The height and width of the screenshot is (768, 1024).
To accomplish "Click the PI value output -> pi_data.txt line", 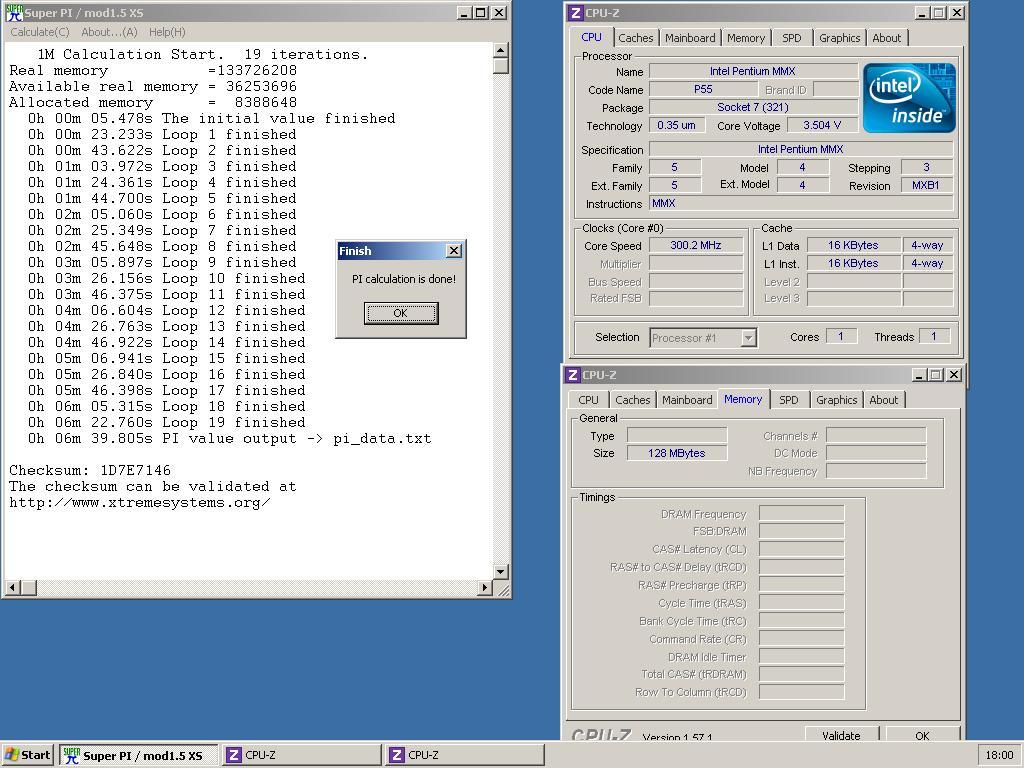I will [x=229, y=438].
